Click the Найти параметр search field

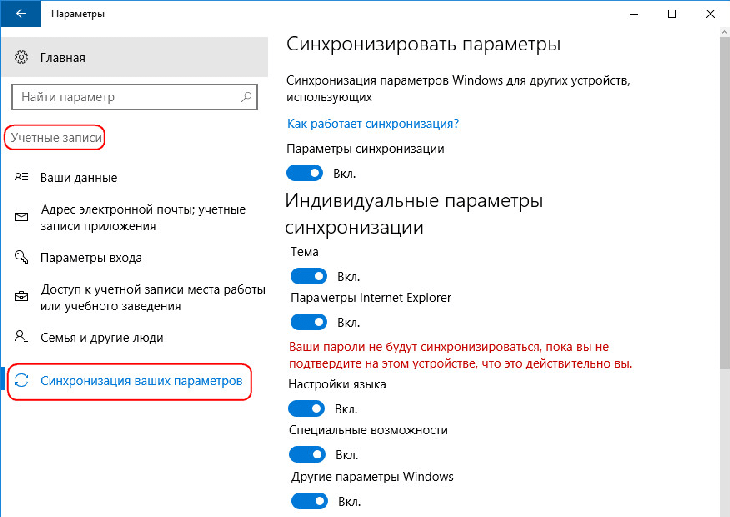click(x=134, y=97)
